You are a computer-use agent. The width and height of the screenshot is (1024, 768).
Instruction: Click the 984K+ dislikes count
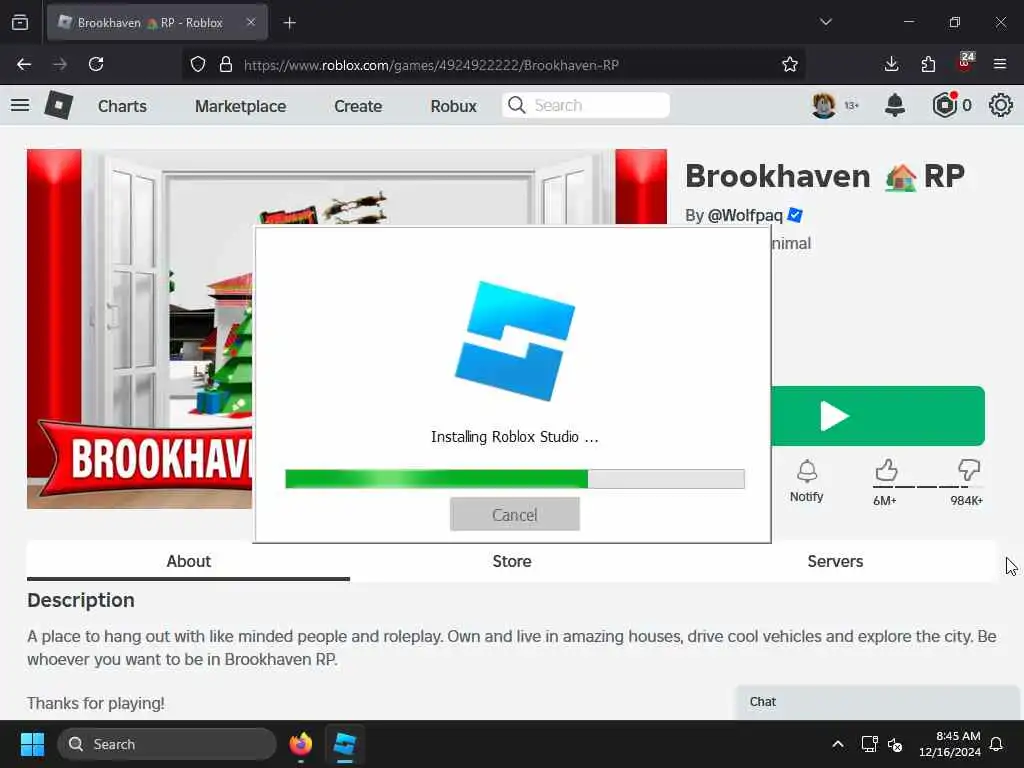(x=967, y=501)
